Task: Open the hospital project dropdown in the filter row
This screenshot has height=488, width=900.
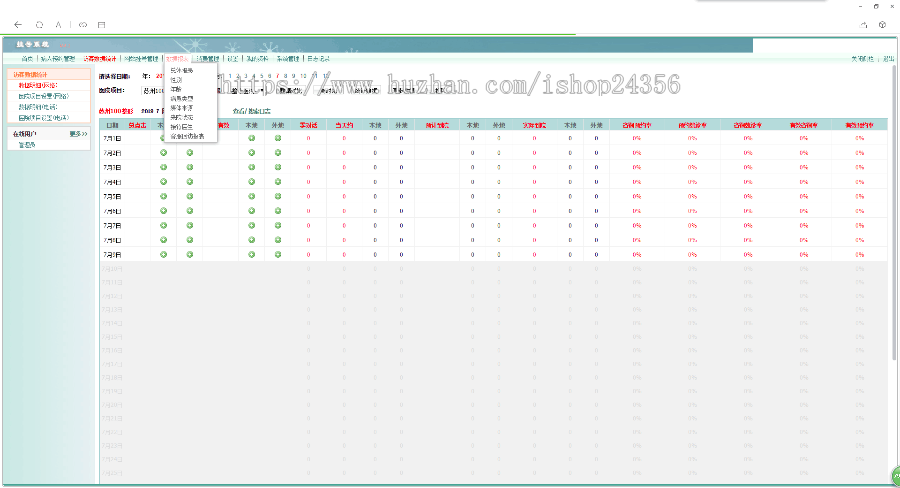Action: click(153, 91)
